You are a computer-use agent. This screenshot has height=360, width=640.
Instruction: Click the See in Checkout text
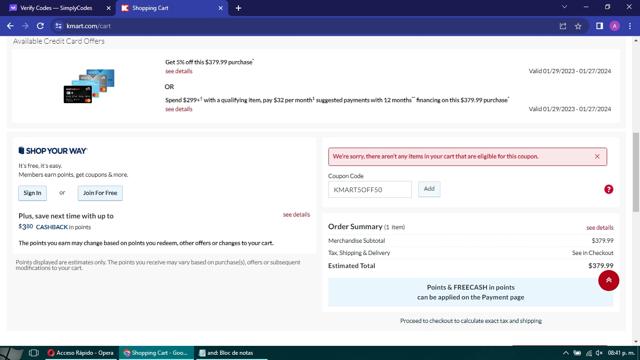(x=592, y=253)
